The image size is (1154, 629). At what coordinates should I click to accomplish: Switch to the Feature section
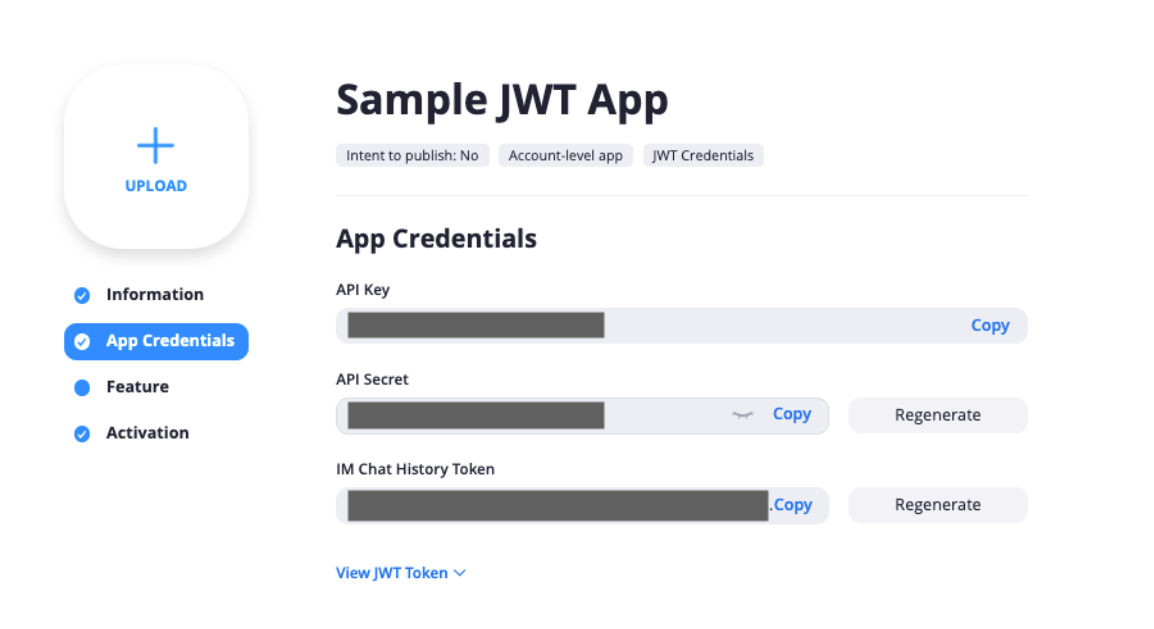pyautogui.click(x=137, y=387)
